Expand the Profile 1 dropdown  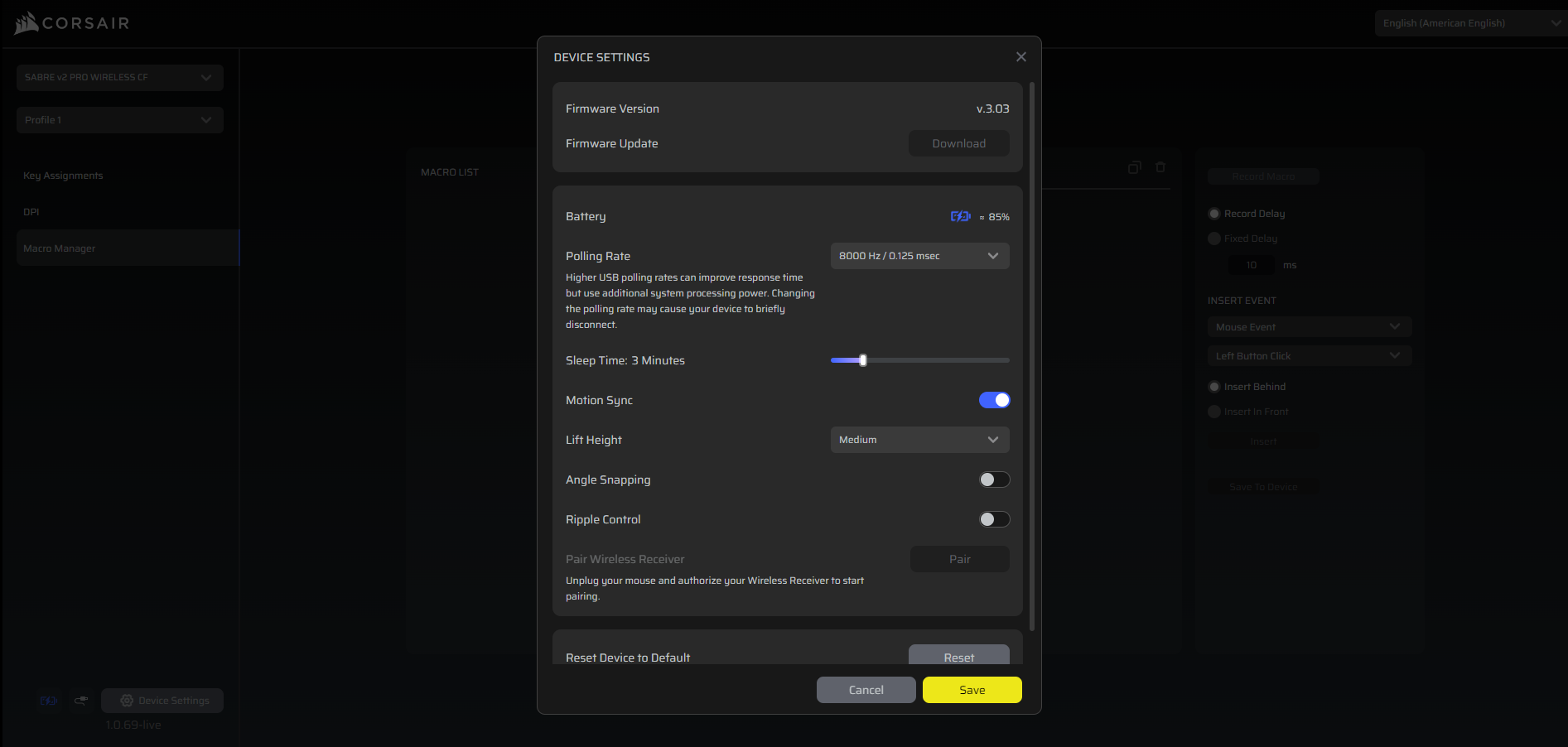[x=120, y=120]
